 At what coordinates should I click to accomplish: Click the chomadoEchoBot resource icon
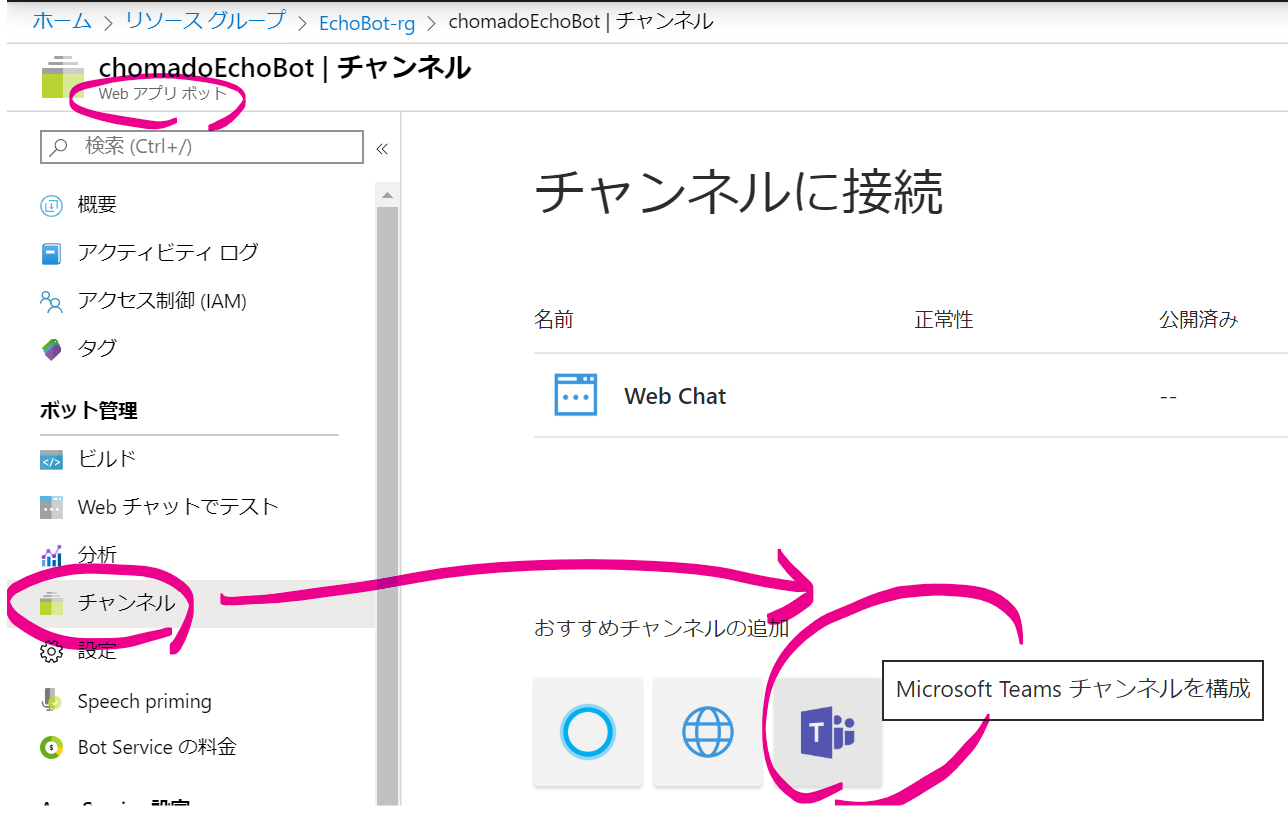tap(63, 77)
